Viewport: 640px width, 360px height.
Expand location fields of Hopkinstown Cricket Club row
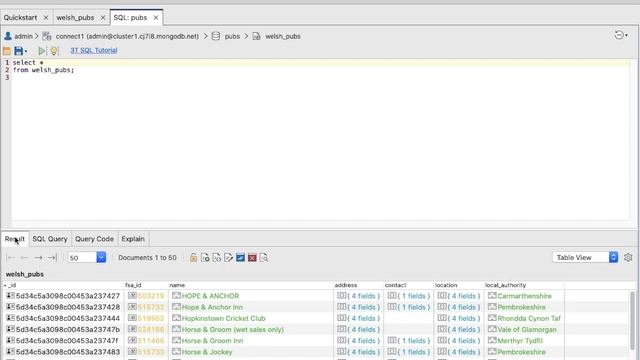click(x=458, y=318)
